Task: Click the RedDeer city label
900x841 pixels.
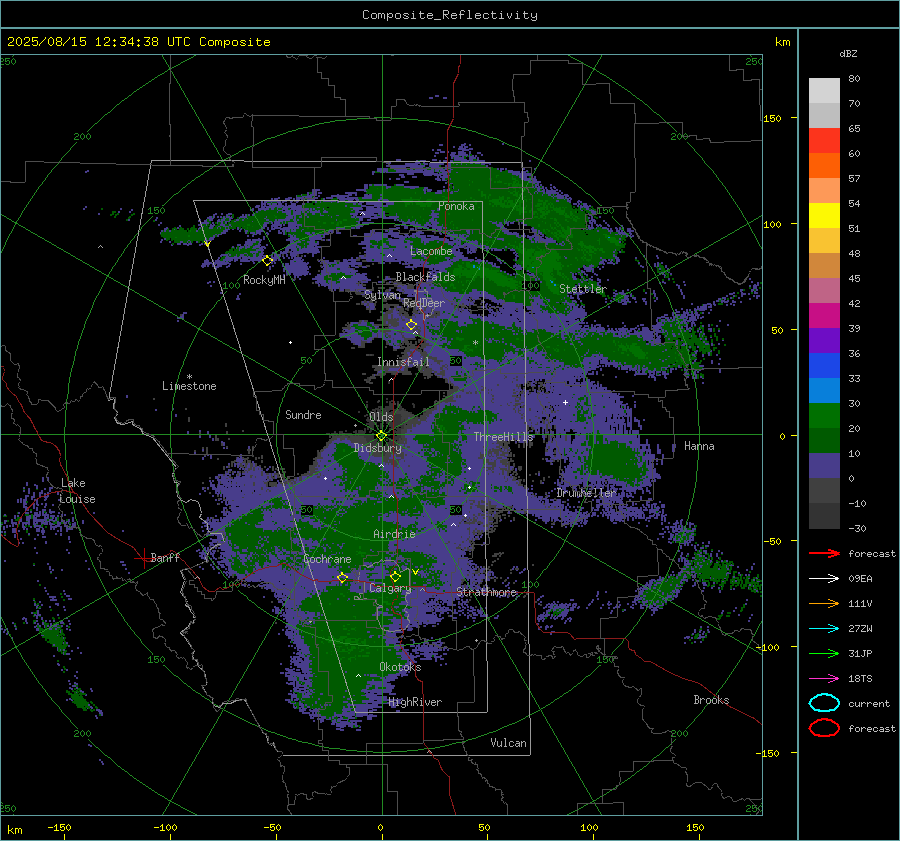Action: (x=424, y=303)
